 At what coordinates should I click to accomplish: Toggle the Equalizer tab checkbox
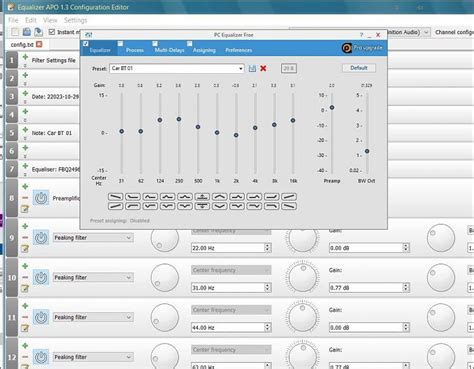point(86,44)
